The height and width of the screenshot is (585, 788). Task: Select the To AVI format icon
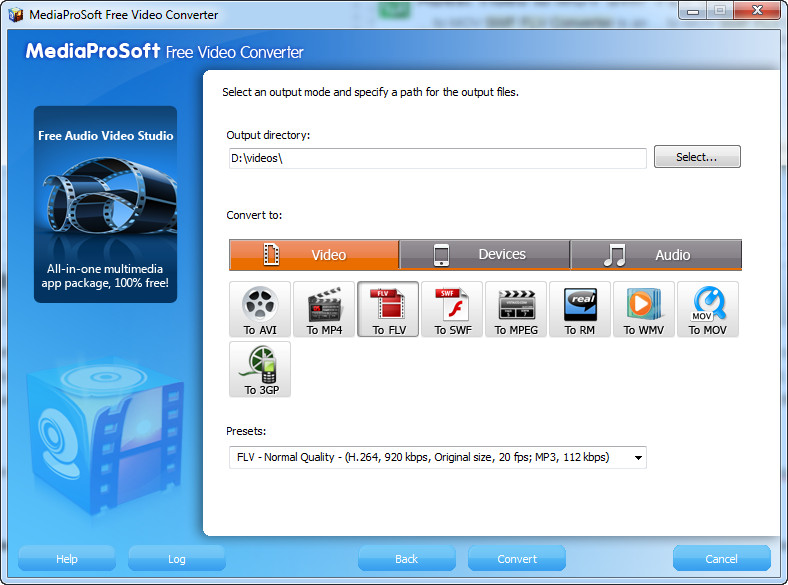260,309
